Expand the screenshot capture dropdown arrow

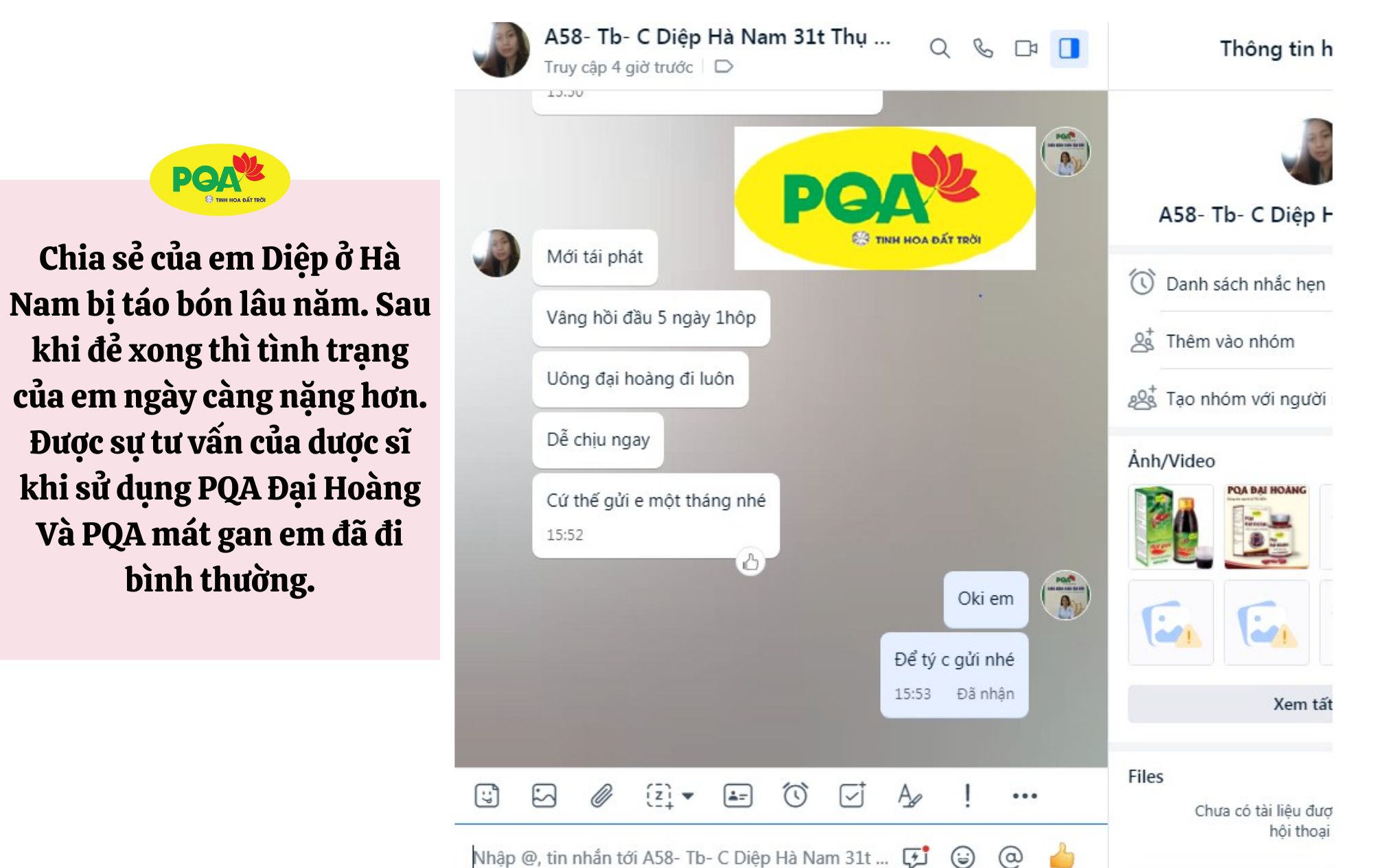click(688, 796)
